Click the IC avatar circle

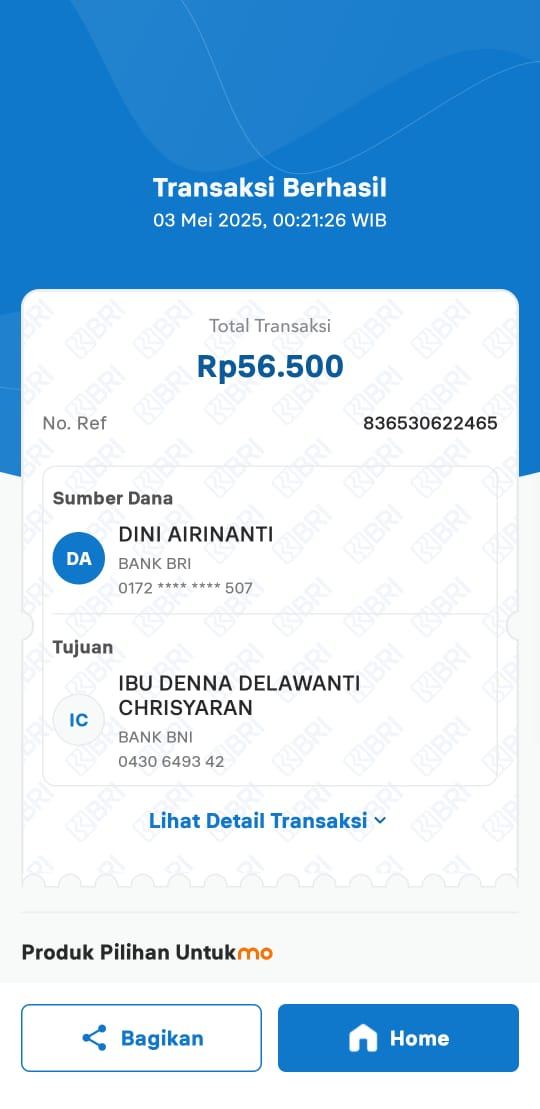click(79, 720)
